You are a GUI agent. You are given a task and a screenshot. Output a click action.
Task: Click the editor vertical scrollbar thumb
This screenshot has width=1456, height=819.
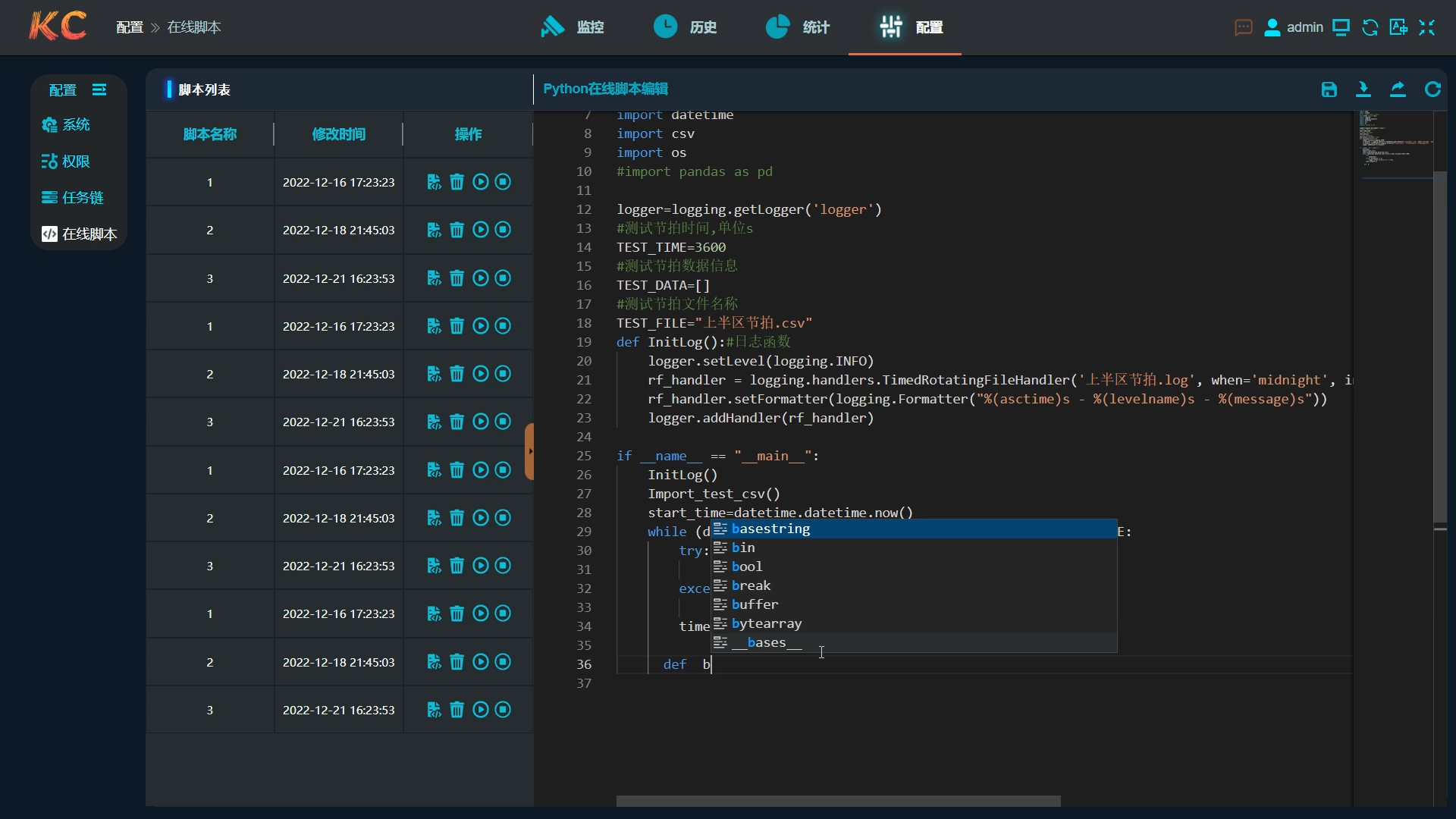[1440, 347]
